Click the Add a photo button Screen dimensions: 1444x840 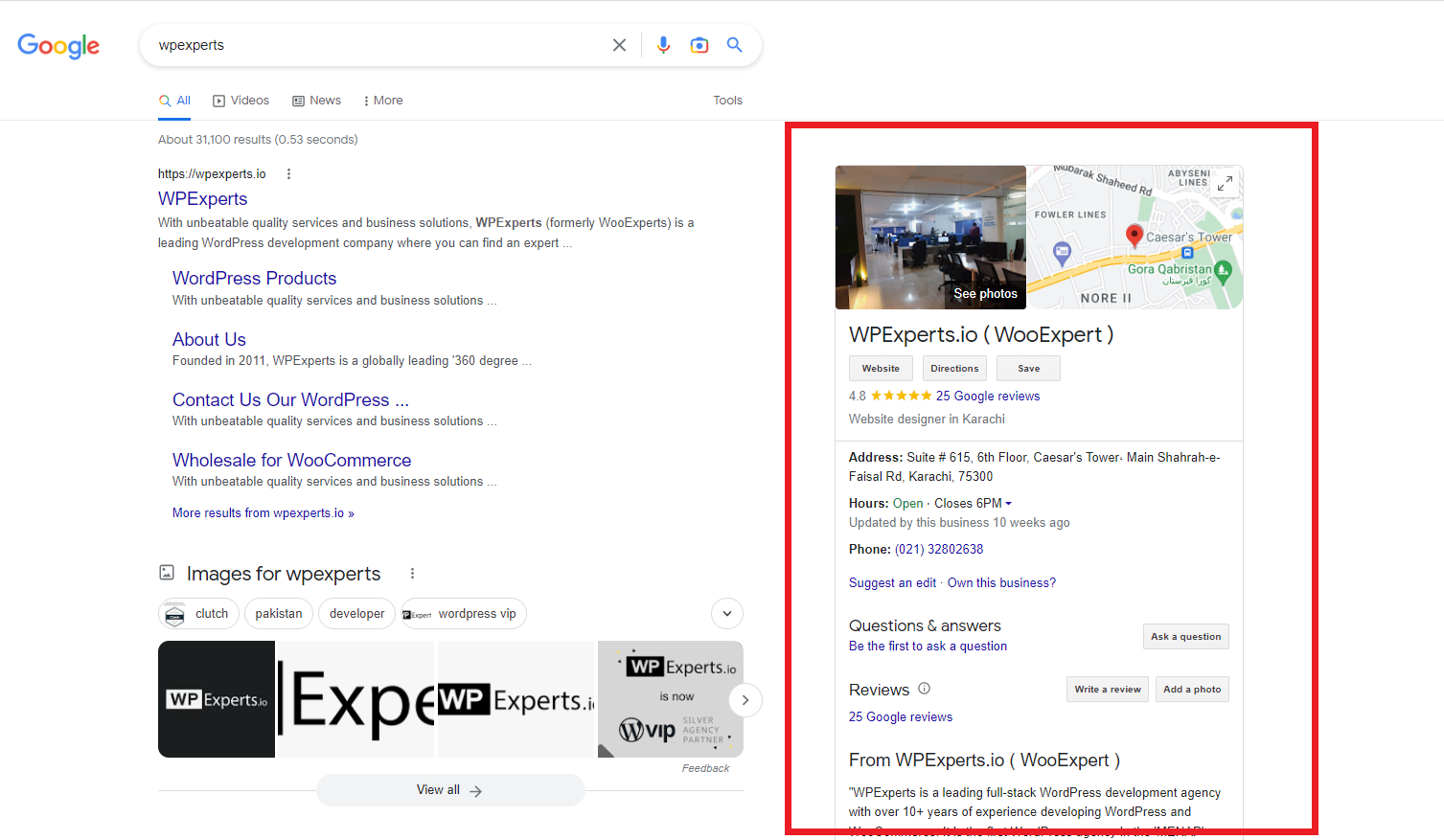tap(1192, 690)
